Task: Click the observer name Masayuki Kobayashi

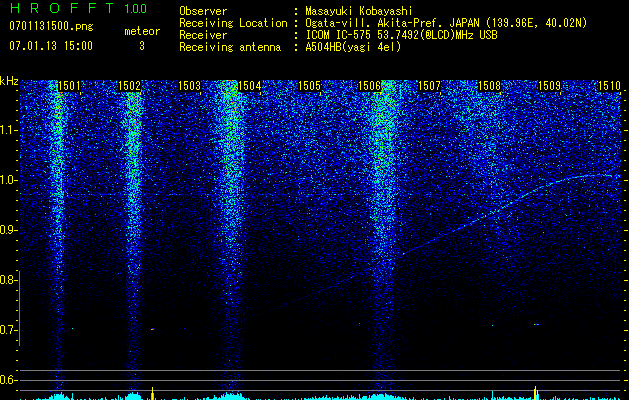Action: tap(359, 11)
